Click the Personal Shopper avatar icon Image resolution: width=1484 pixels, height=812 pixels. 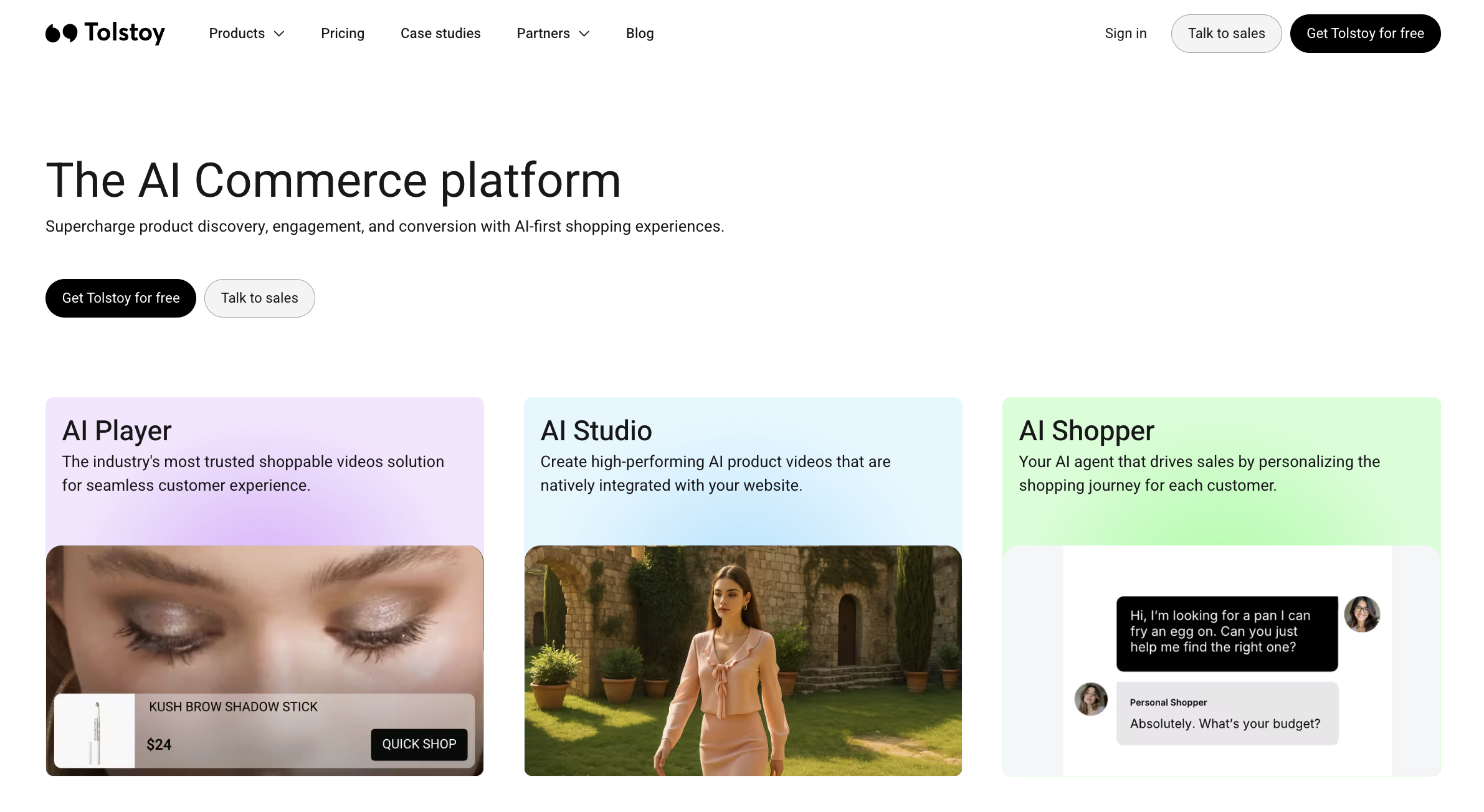[1090, 699]
